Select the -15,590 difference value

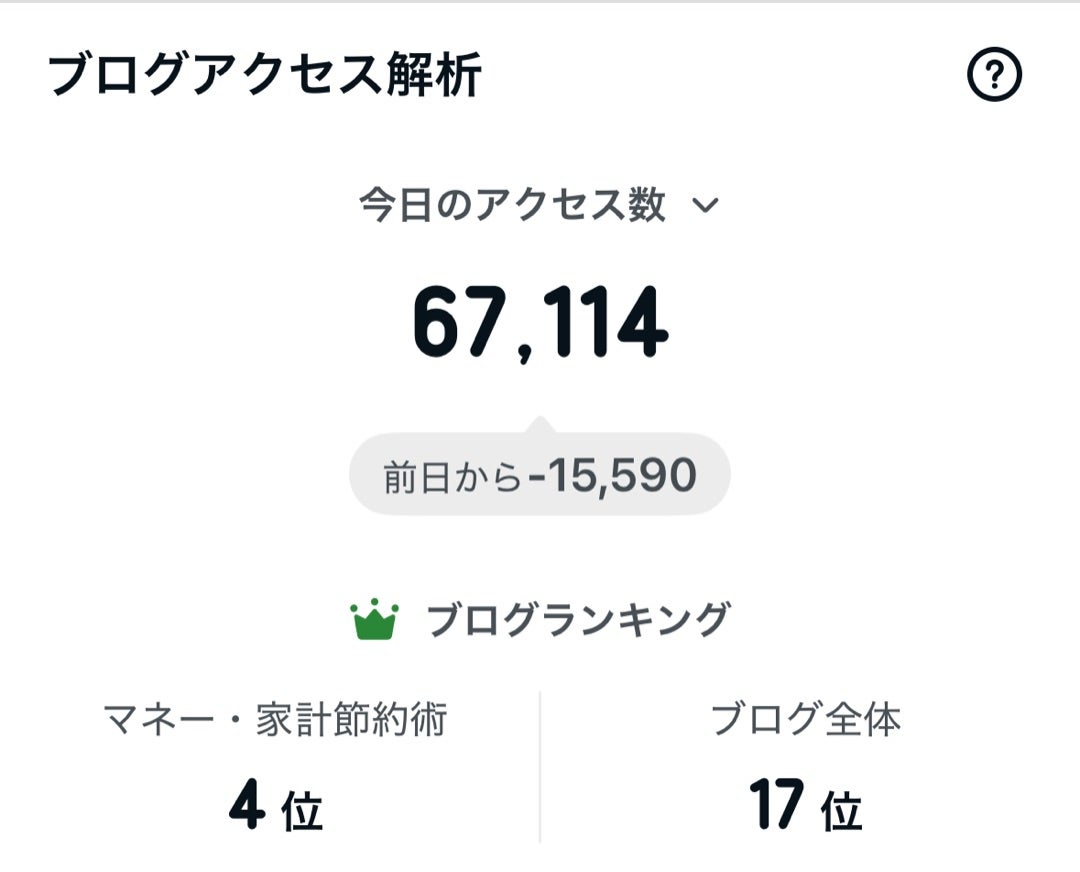(x=613, y=476)
